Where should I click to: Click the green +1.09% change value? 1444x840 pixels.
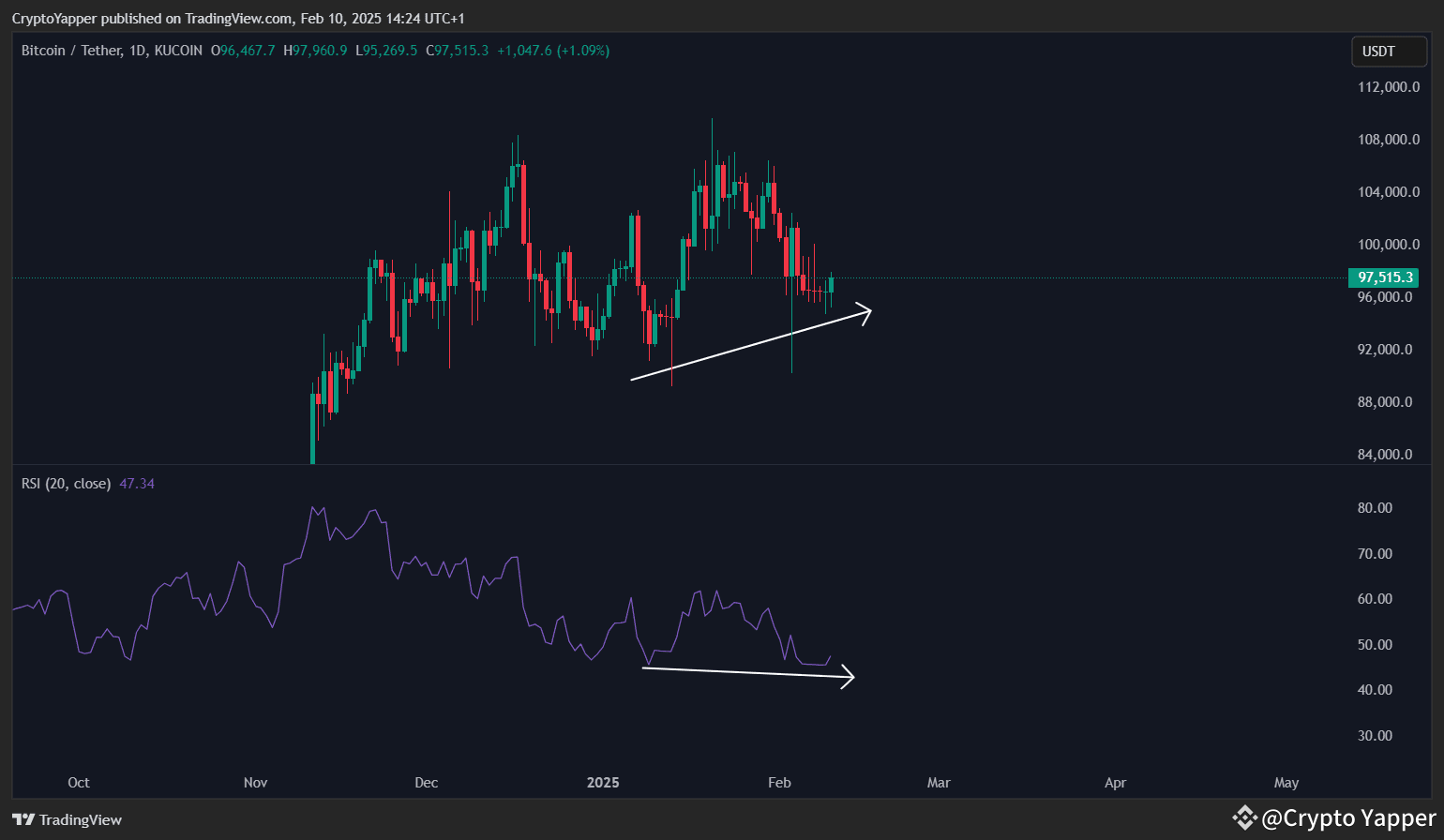581,51
